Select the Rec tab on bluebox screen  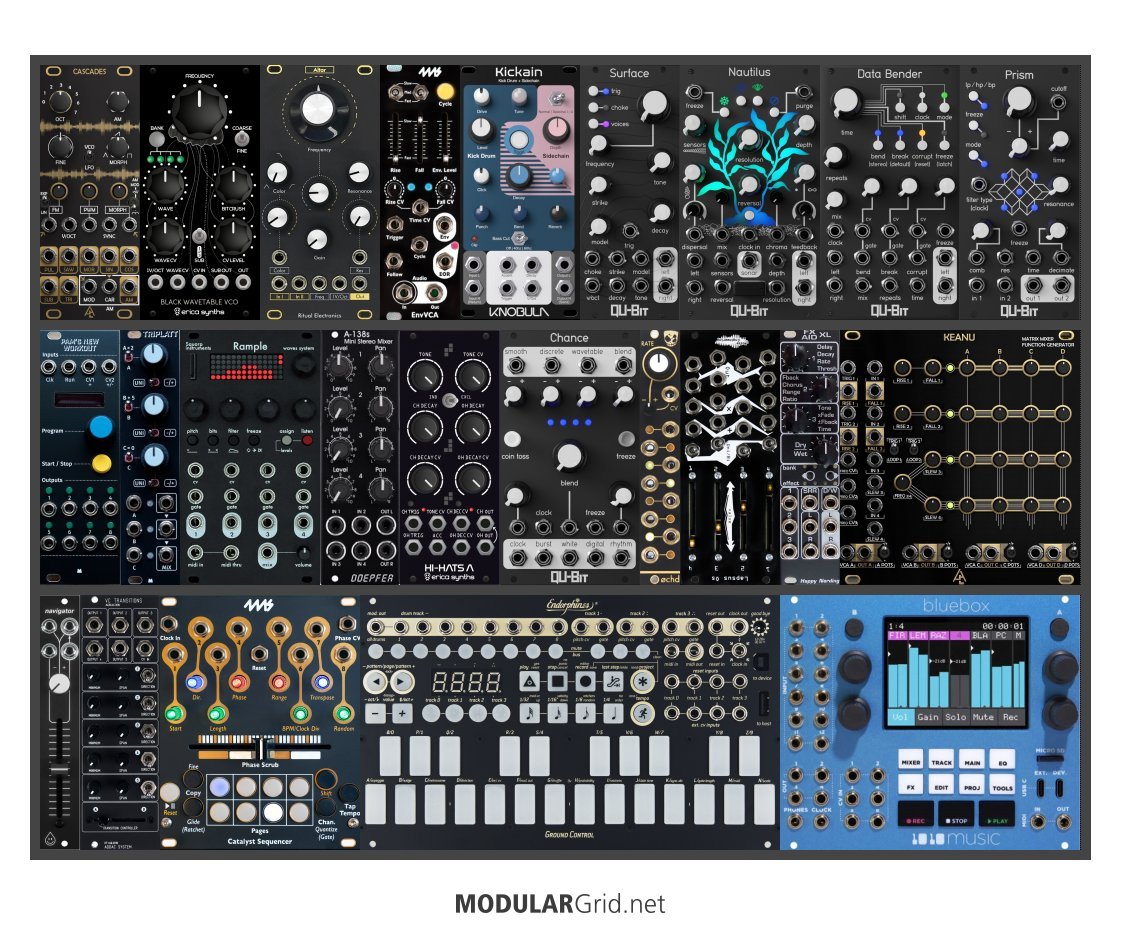pos(1010,717)
